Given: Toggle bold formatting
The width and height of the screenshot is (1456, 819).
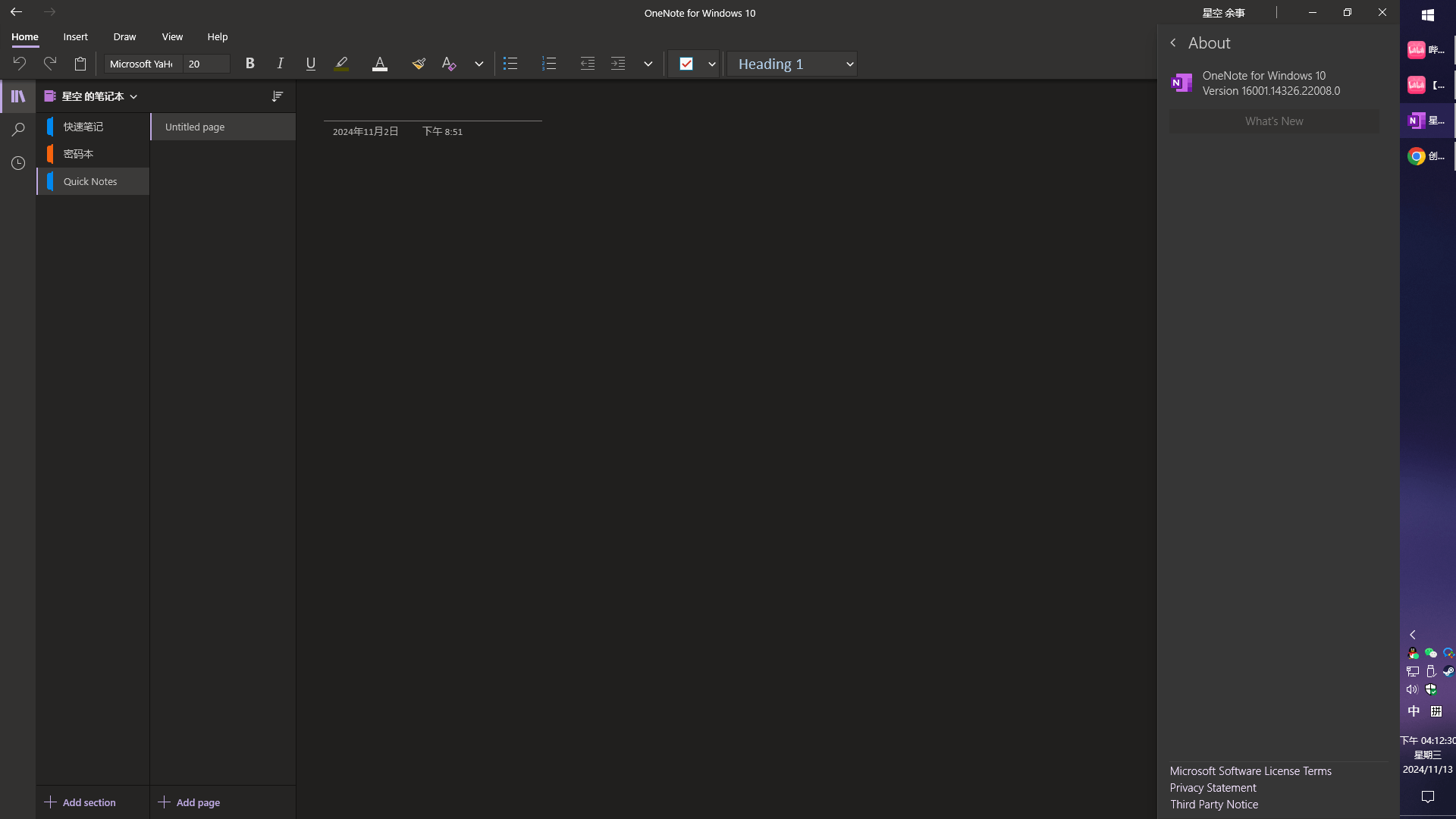Looking at the screenshot, I should pyautogui.click(x=249, y=64).
